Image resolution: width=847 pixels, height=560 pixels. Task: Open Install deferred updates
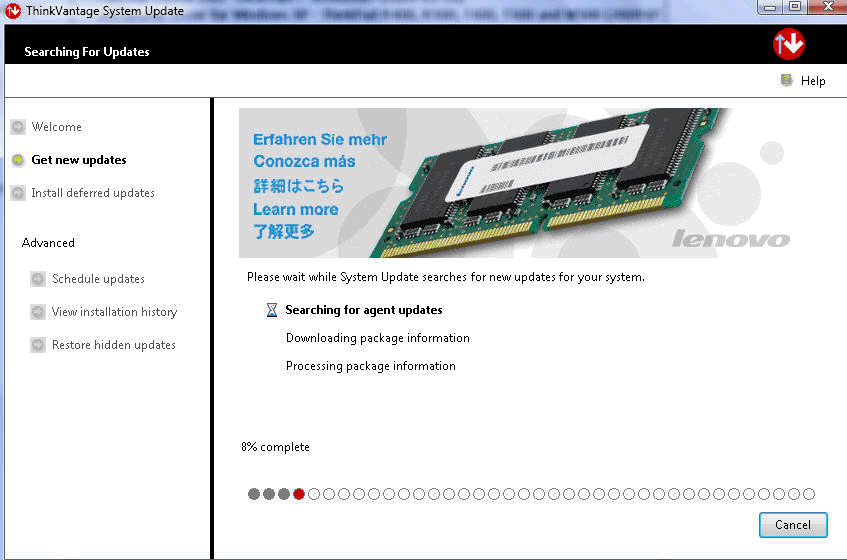[x=93, y=193]
